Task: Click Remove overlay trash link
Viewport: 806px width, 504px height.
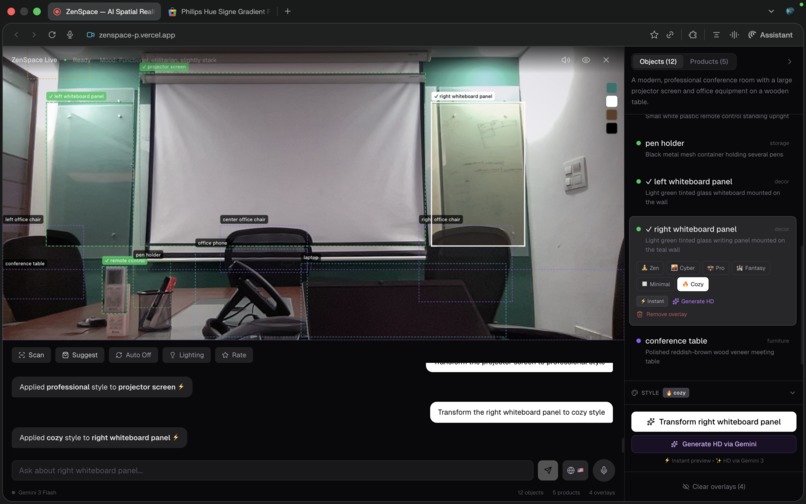Action: 662,314
